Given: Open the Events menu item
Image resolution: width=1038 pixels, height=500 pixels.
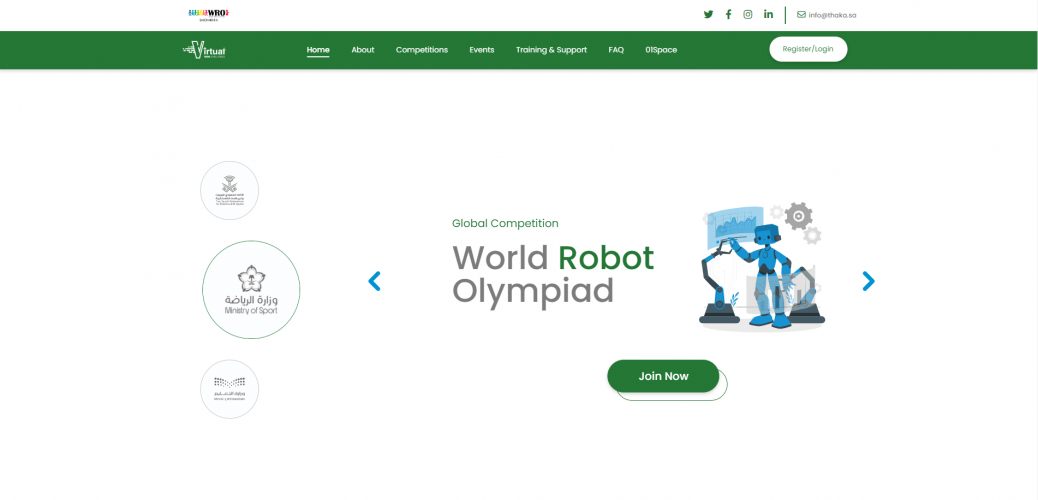Looking at the screenshot, I should (482, 50).
